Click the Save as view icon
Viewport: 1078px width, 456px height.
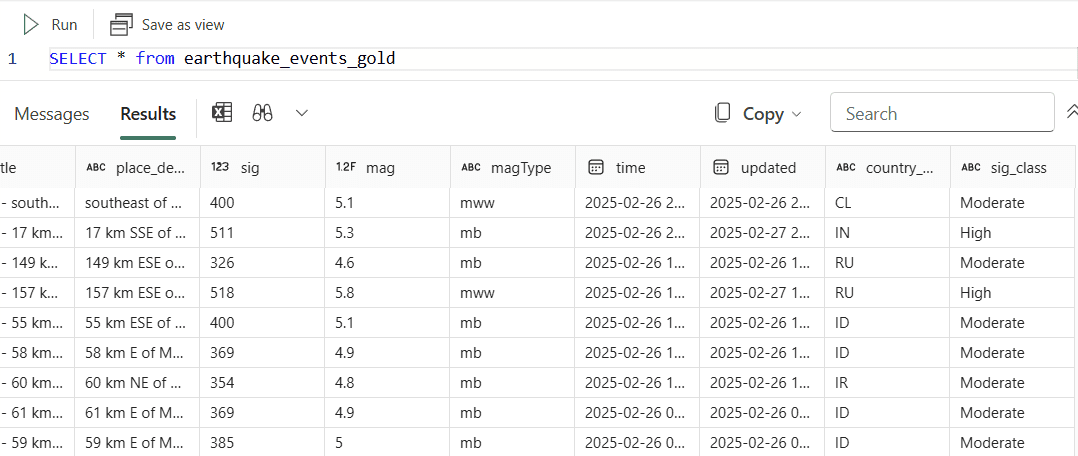coord(121,25)
